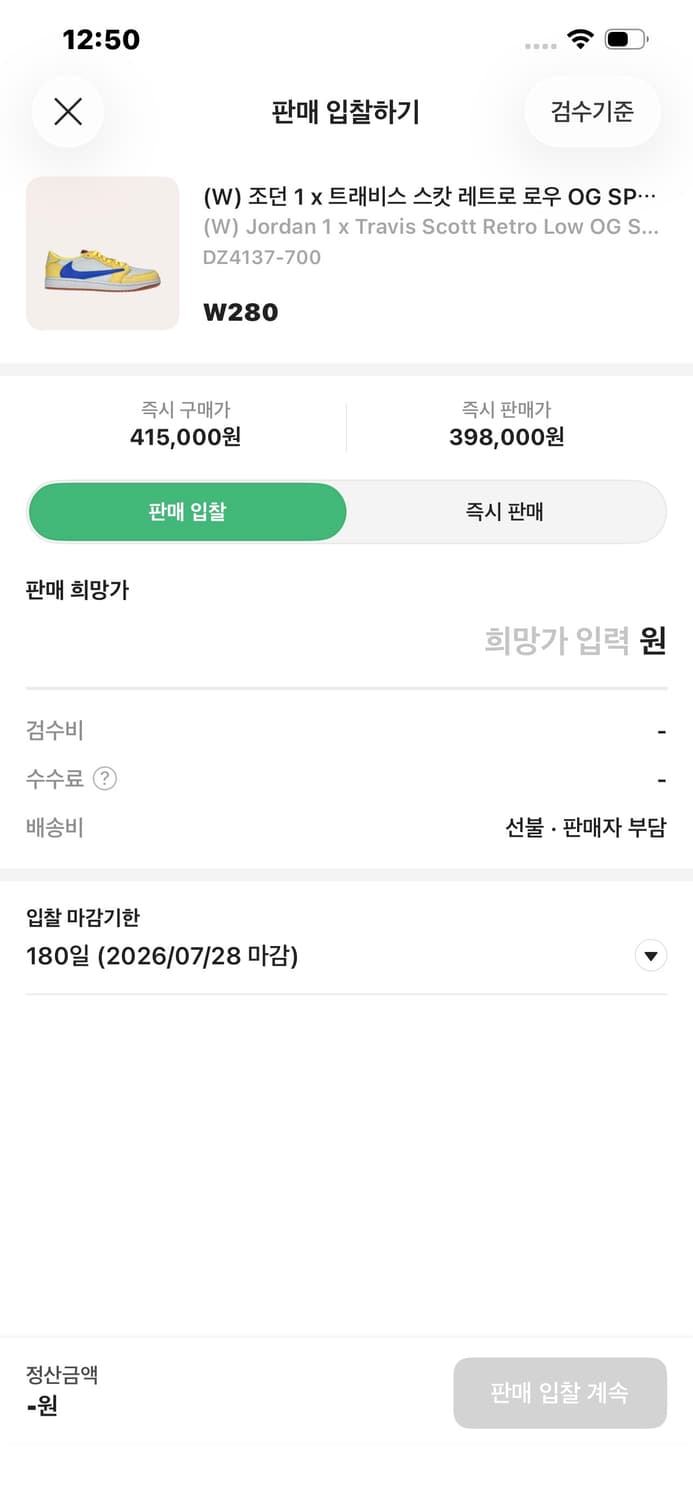Tap the Jordan 1 Travis Scott sneaker thumbnail
This screenshot has width=693, height=1500.
pos(102,253)
